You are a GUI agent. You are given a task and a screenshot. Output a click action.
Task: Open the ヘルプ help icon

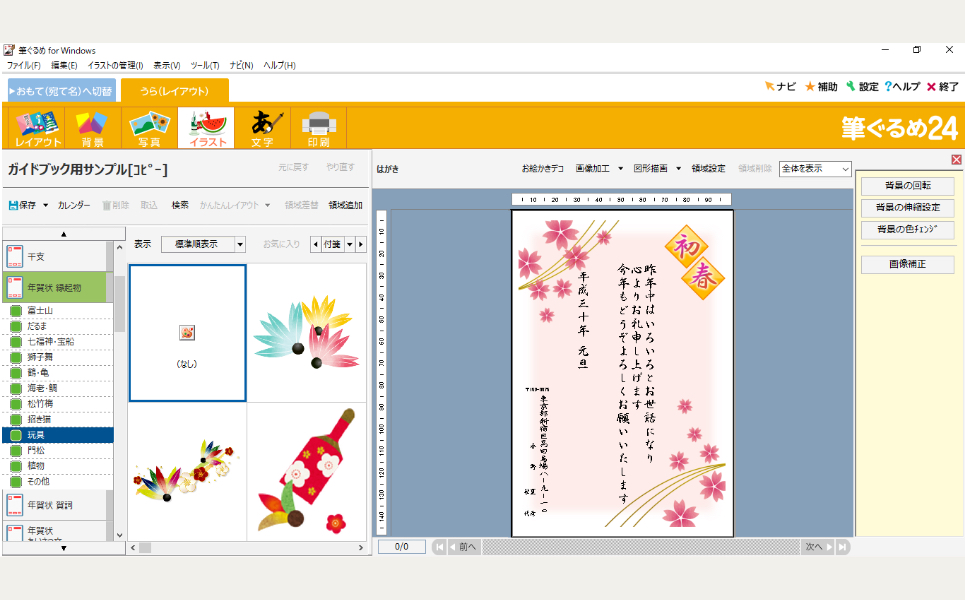888,86
